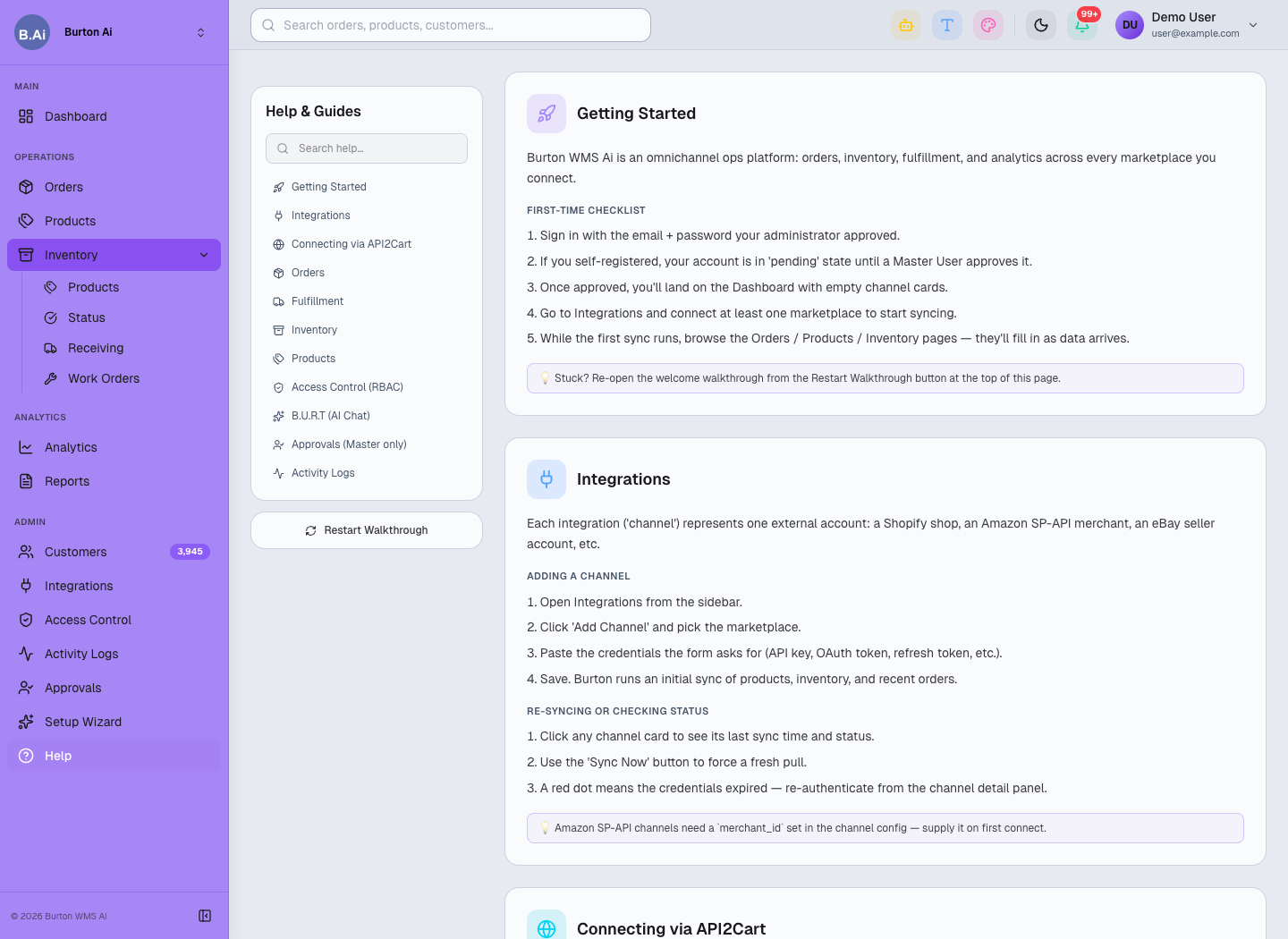The height and width of the screenshot is (939, 1288).
Task: Click the 3,945 customers badge
Action: pos(190,552)
